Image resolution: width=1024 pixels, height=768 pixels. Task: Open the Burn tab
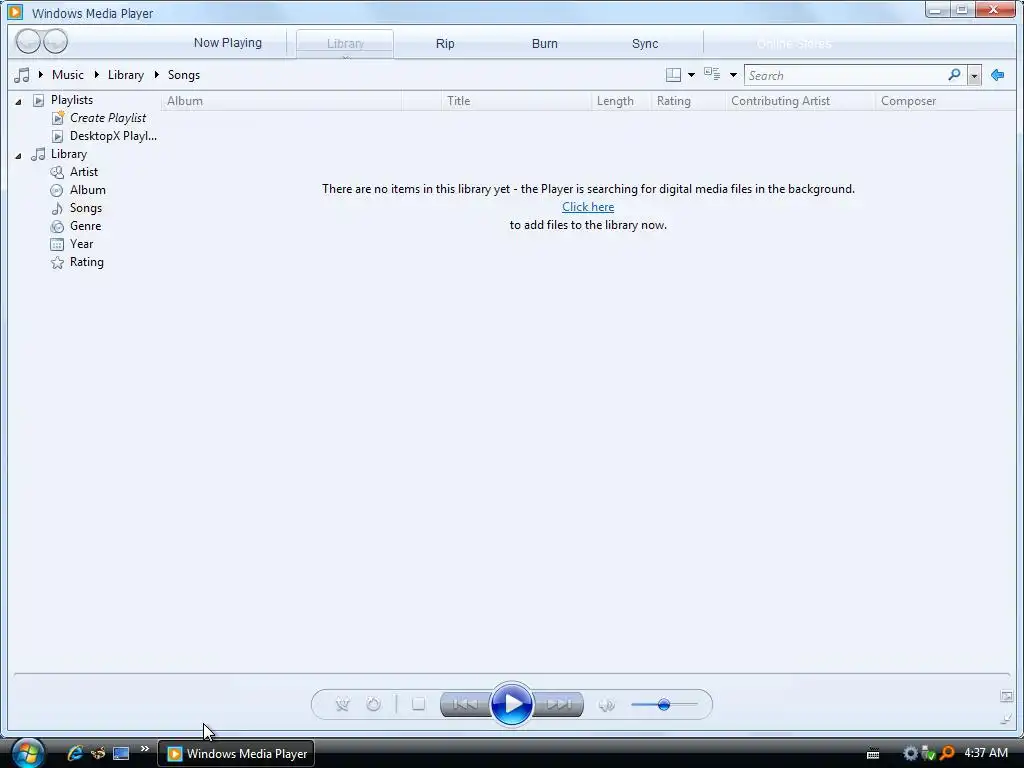coord(545,44)
